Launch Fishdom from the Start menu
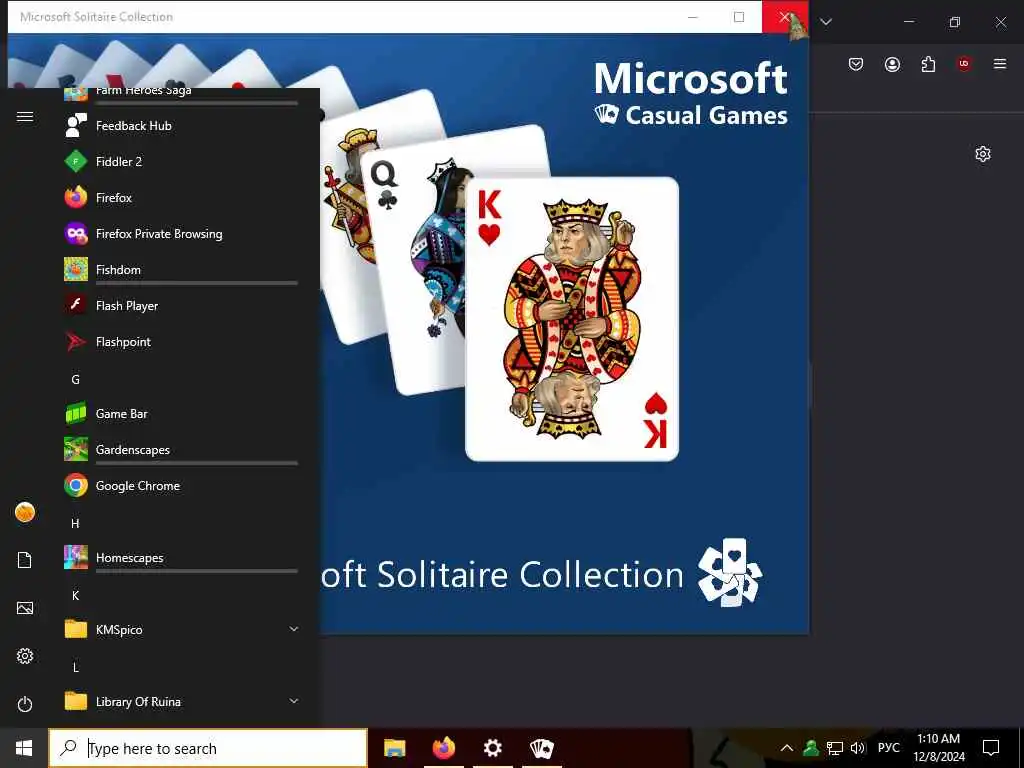 tap(182, 269)
